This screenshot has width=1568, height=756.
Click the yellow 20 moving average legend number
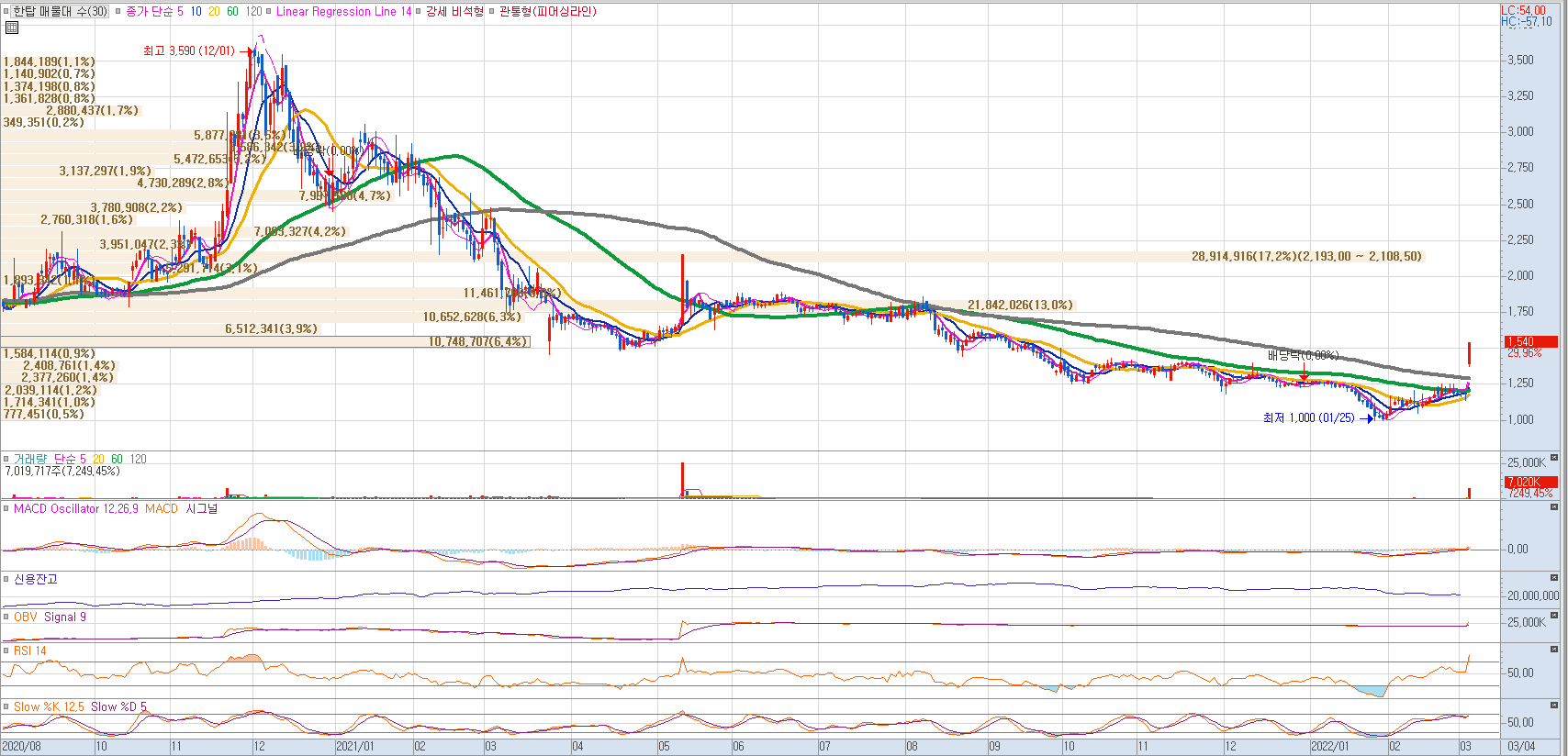click(x=214, y=12)
